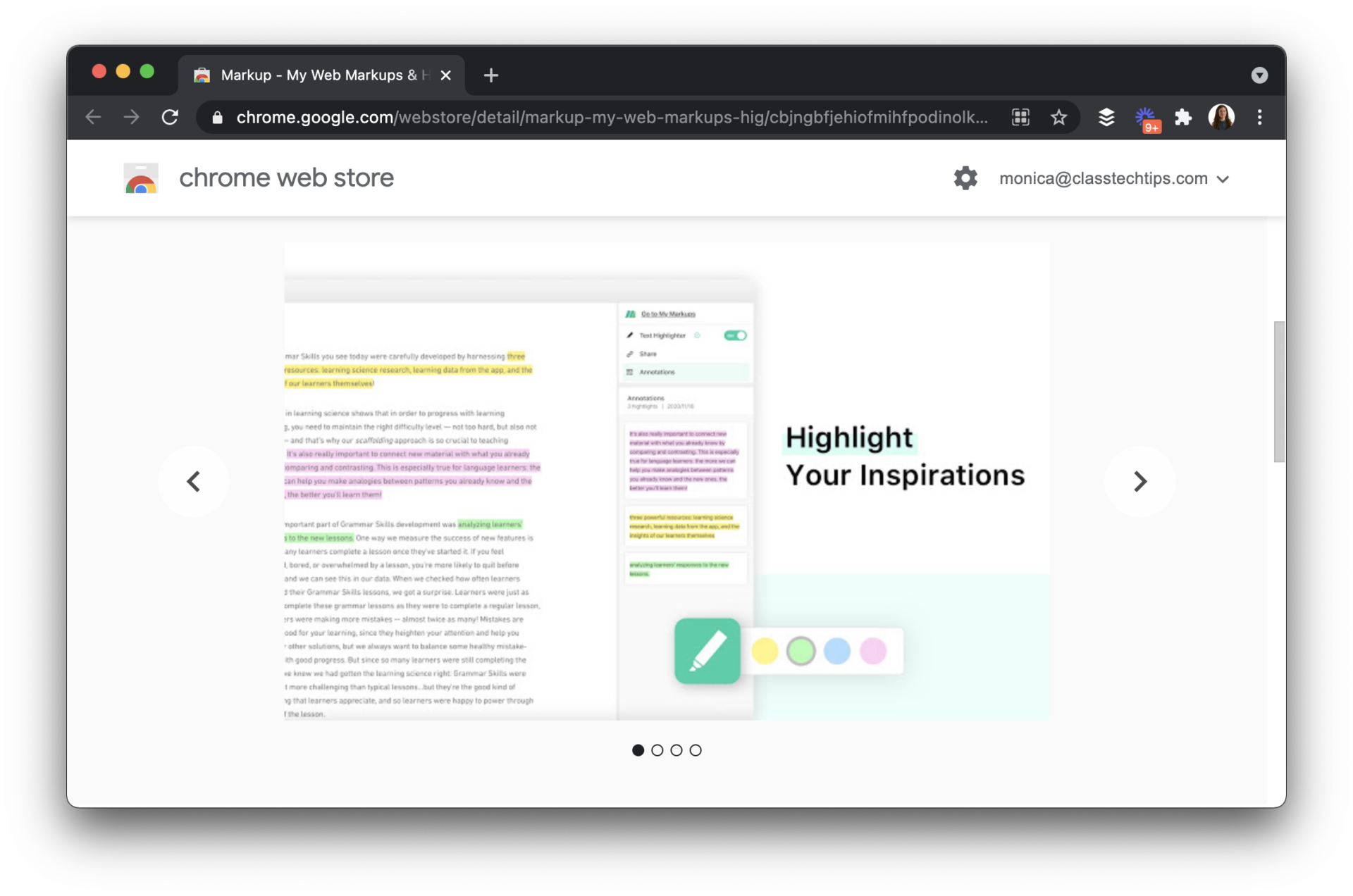Click the Share icon in the Markup panel
Viewport: 1353px width, 896px height.
631,354
